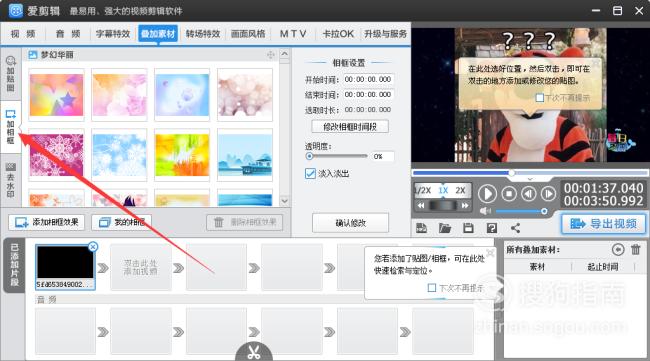The image size is (650, 361).
Task: Click the 我的相框 button
Action: (121, 223)
